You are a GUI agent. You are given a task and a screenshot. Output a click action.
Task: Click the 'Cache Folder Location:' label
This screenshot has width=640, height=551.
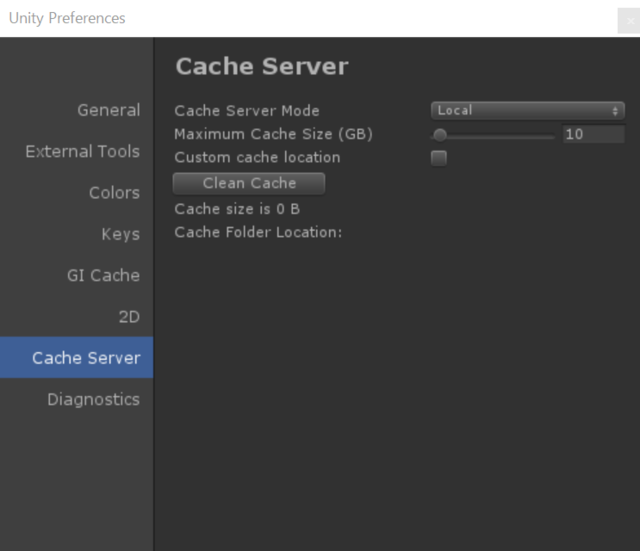pyautogui.click(x=258, y=232)
